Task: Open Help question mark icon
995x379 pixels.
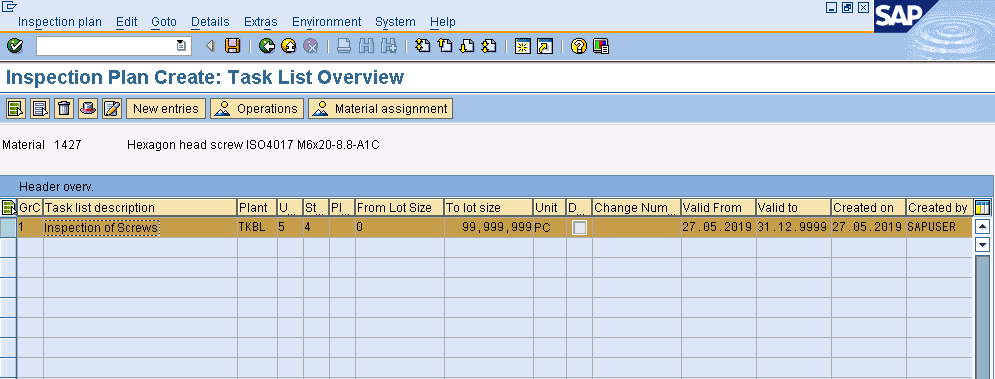Action: tap(579, 46)
